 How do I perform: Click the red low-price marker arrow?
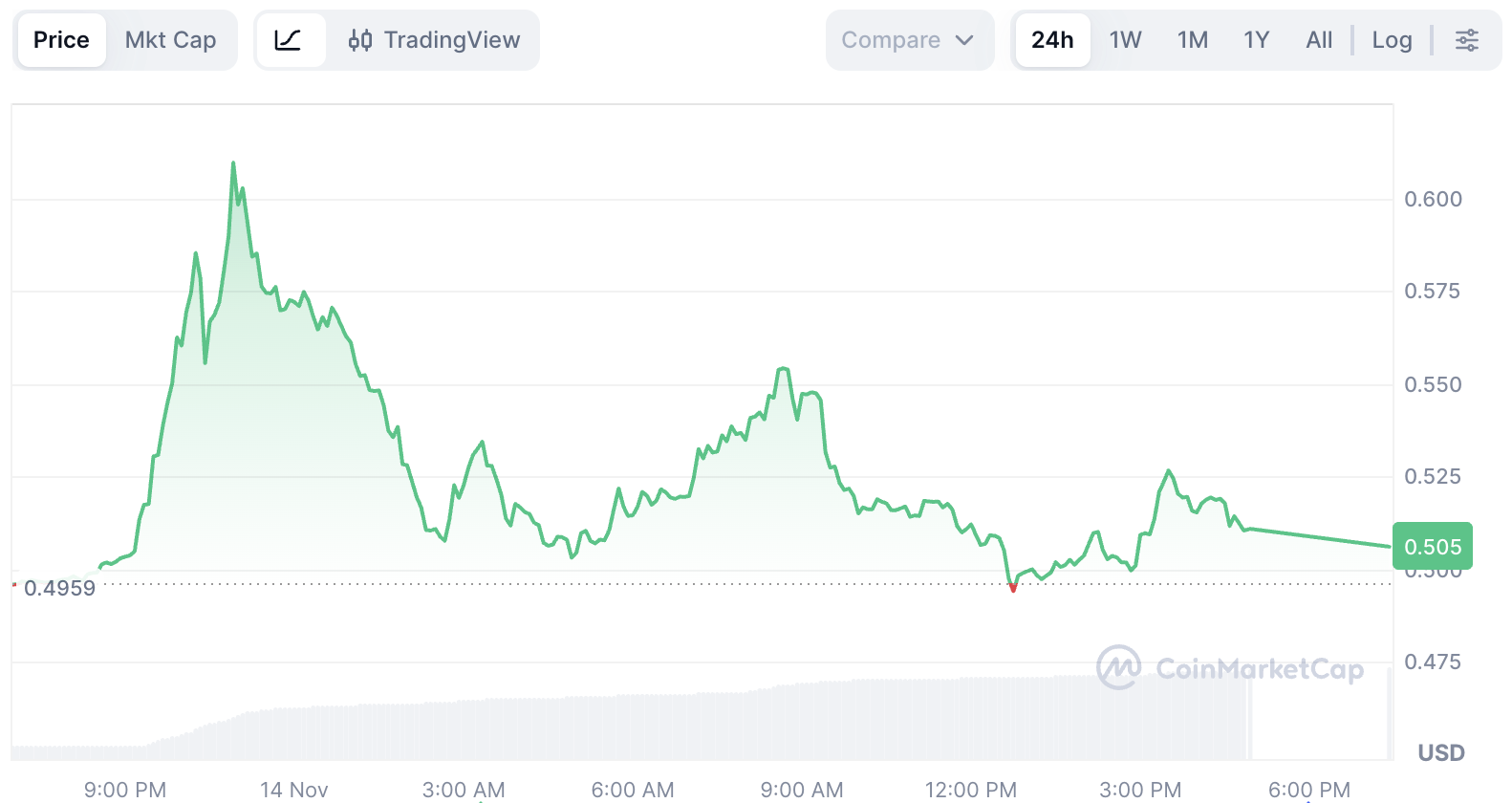(x=1012, y=587)
